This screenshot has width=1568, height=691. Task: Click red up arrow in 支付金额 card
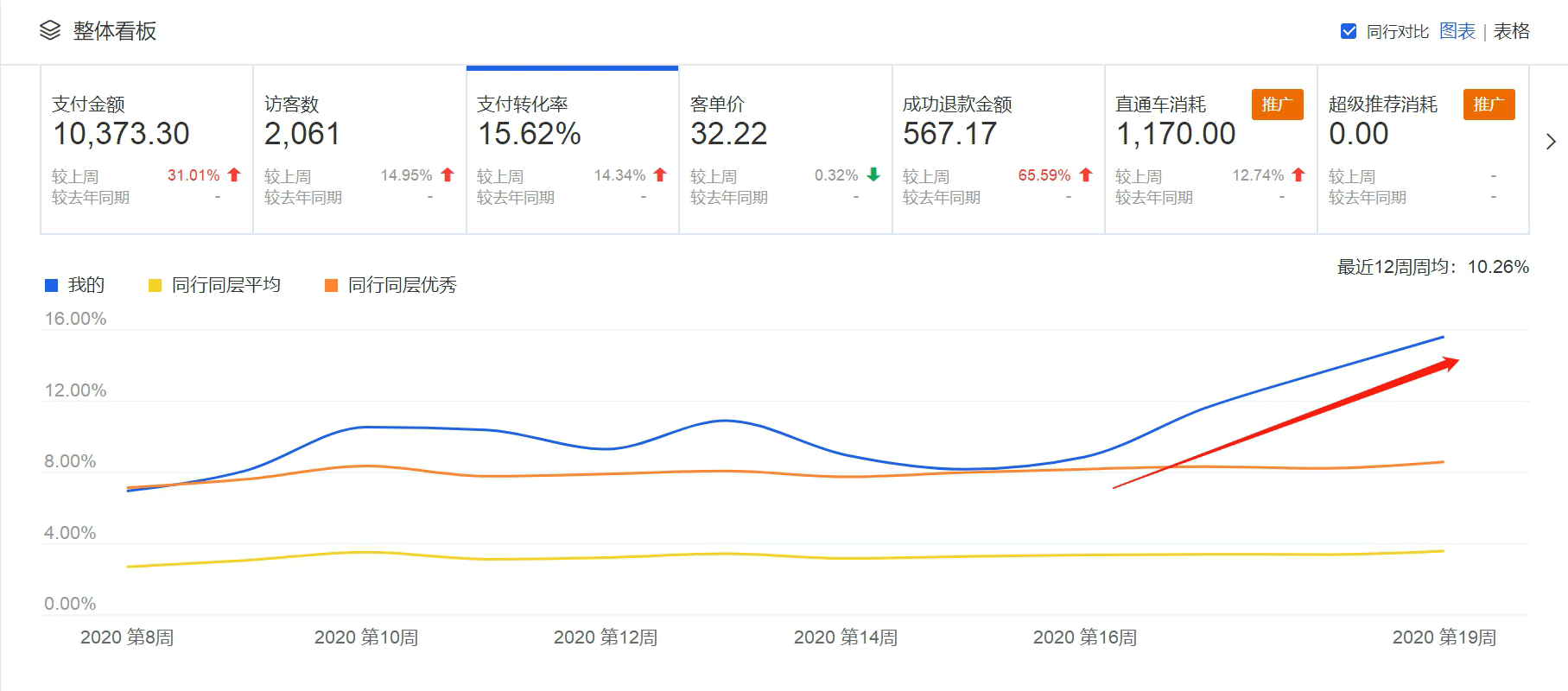click(x=234, y=175)
